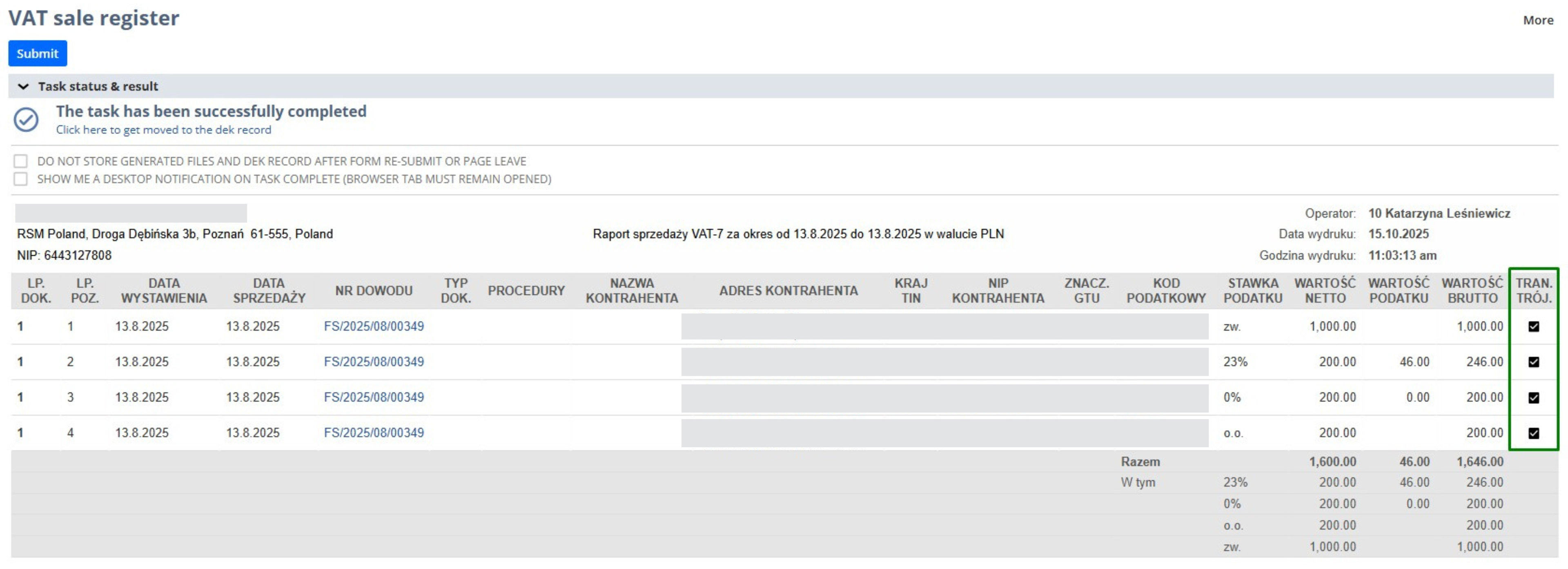Open the invoice link in the 23% row

pos(374,361)
